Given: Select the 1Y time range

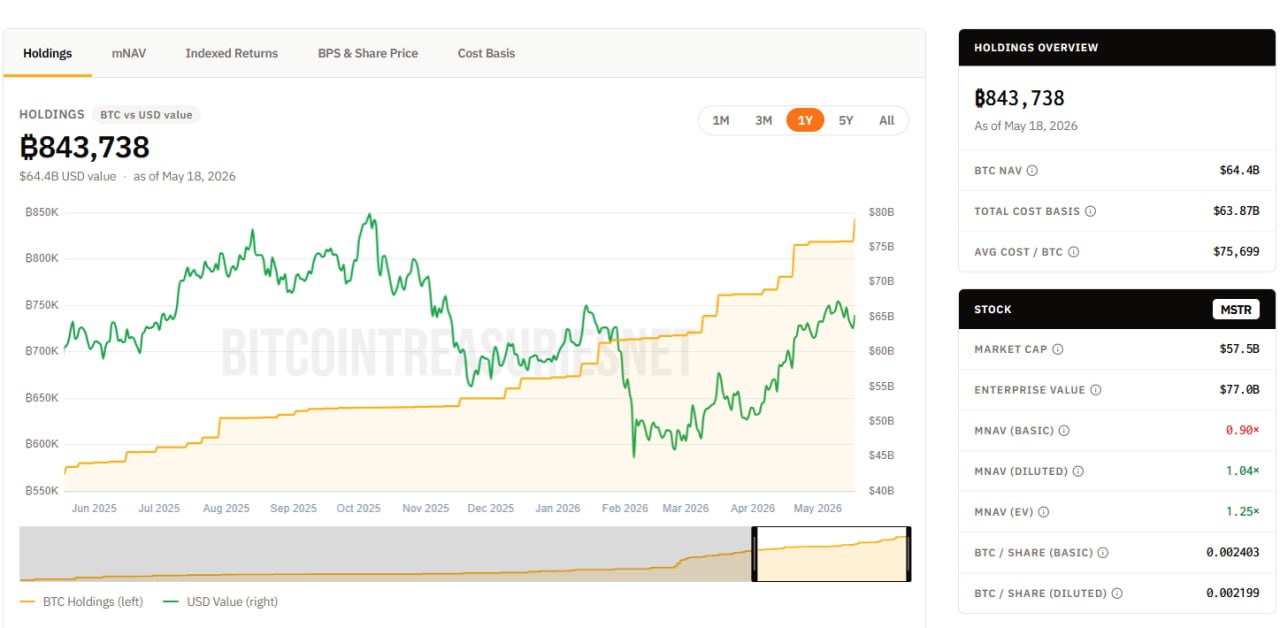Looking at the screenshot, I should 805,120.
